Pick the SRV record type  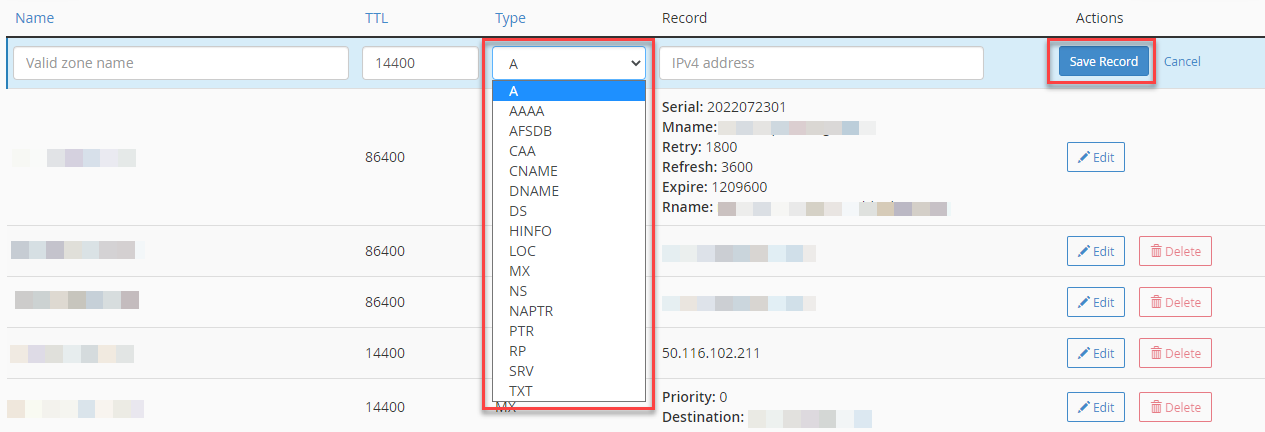521,371
